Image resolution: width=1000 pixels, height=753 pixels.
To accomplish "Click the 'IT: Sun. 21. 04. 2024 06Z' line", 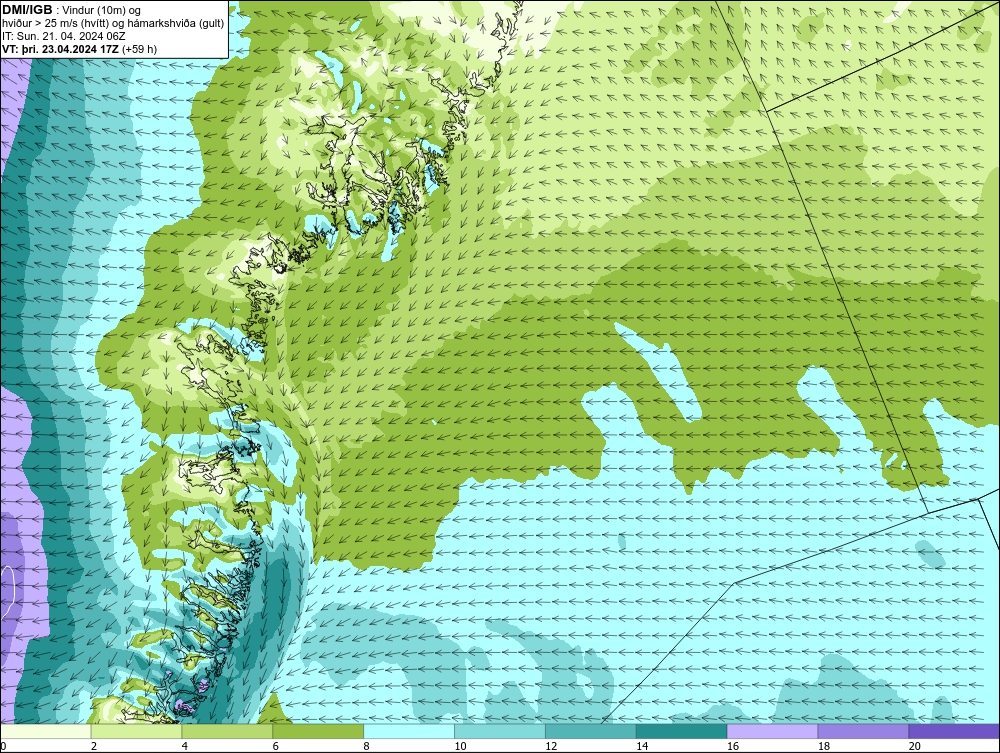I will coord(64,36).
